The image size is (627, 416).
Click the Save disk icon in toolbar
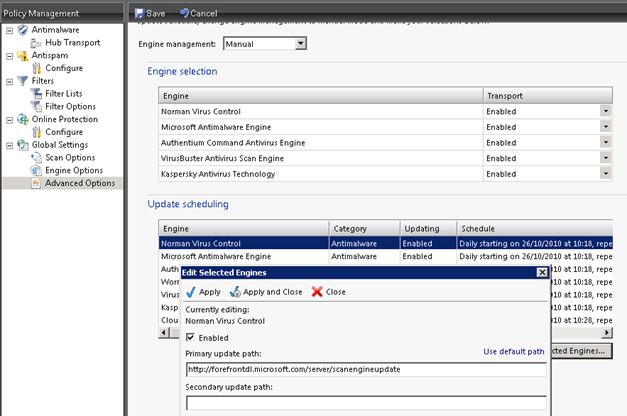point(138,13)
